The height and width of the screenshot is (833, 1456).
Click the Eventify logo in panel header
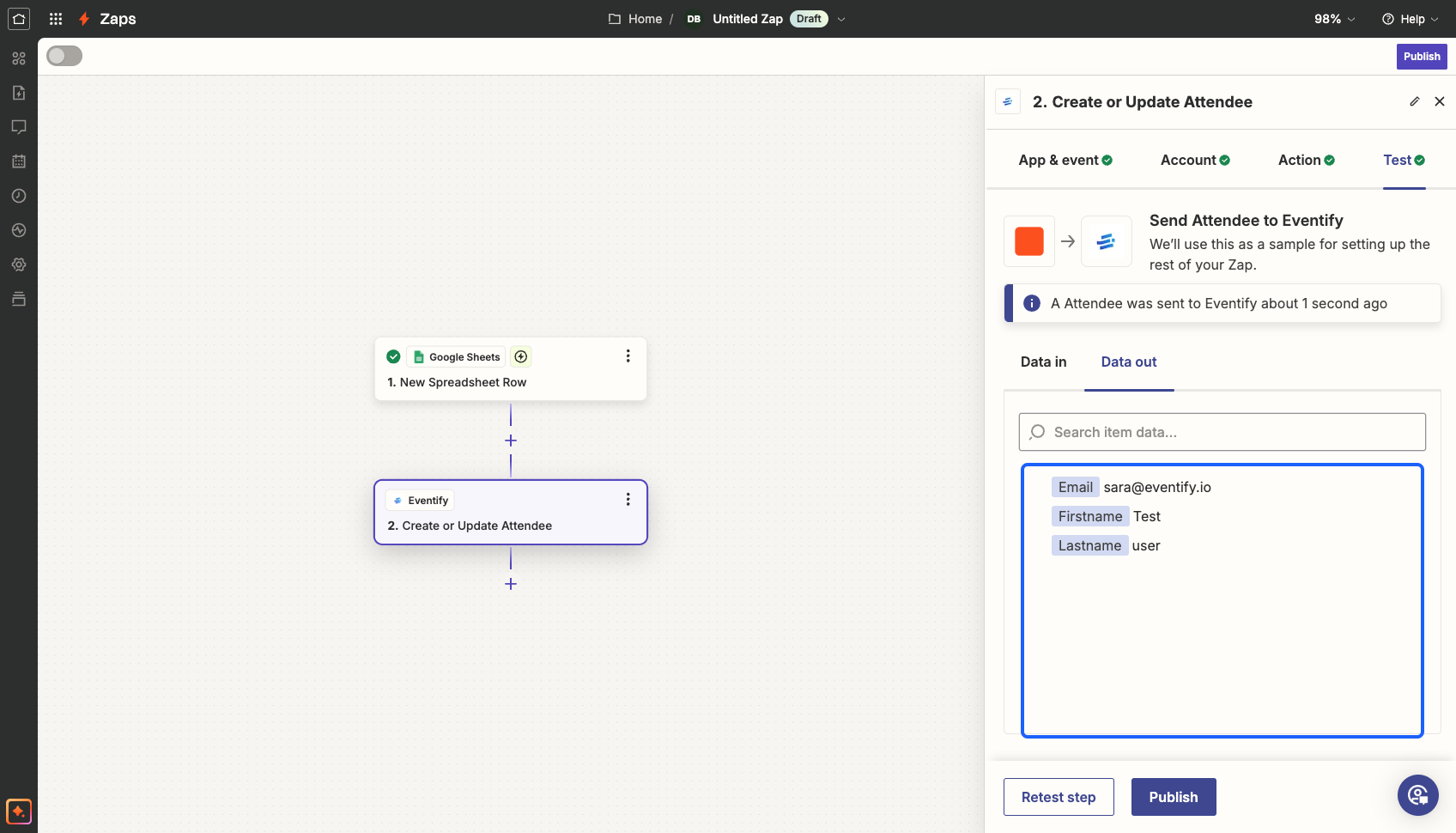click(1008, 101)
